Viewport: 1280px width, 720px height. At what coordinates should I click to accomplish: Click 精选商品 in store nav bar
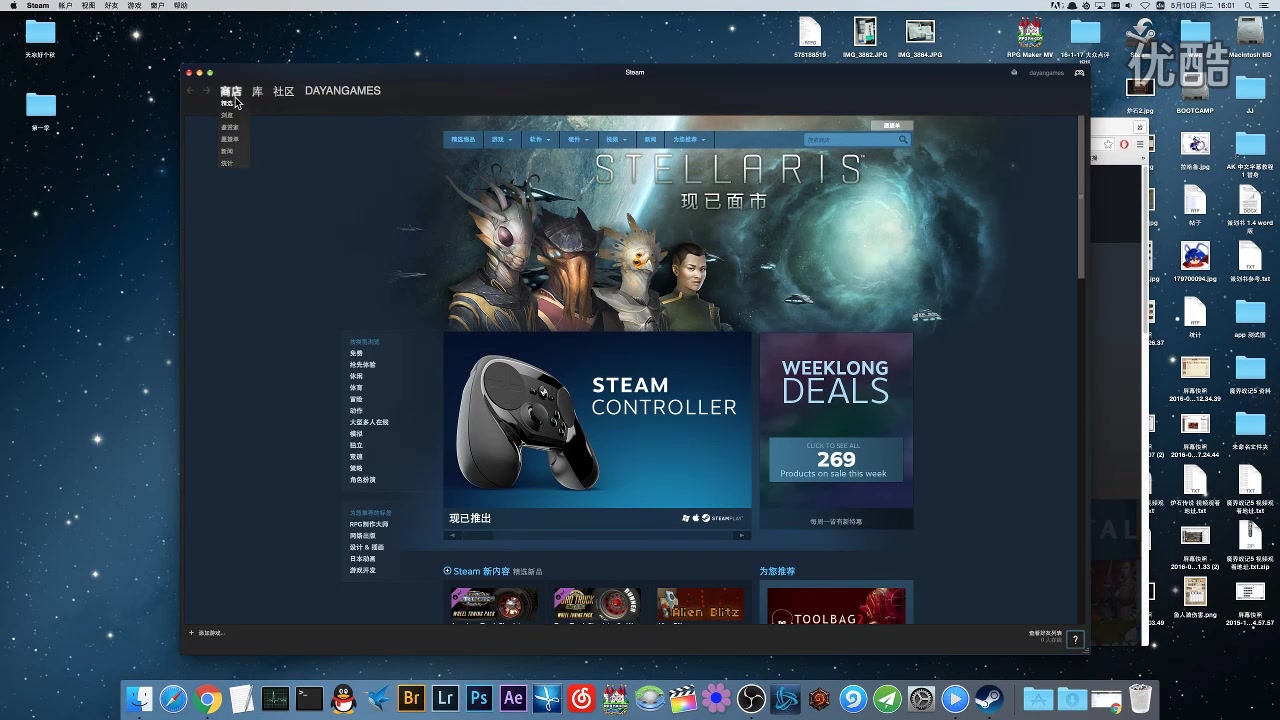tap(463, 140)
